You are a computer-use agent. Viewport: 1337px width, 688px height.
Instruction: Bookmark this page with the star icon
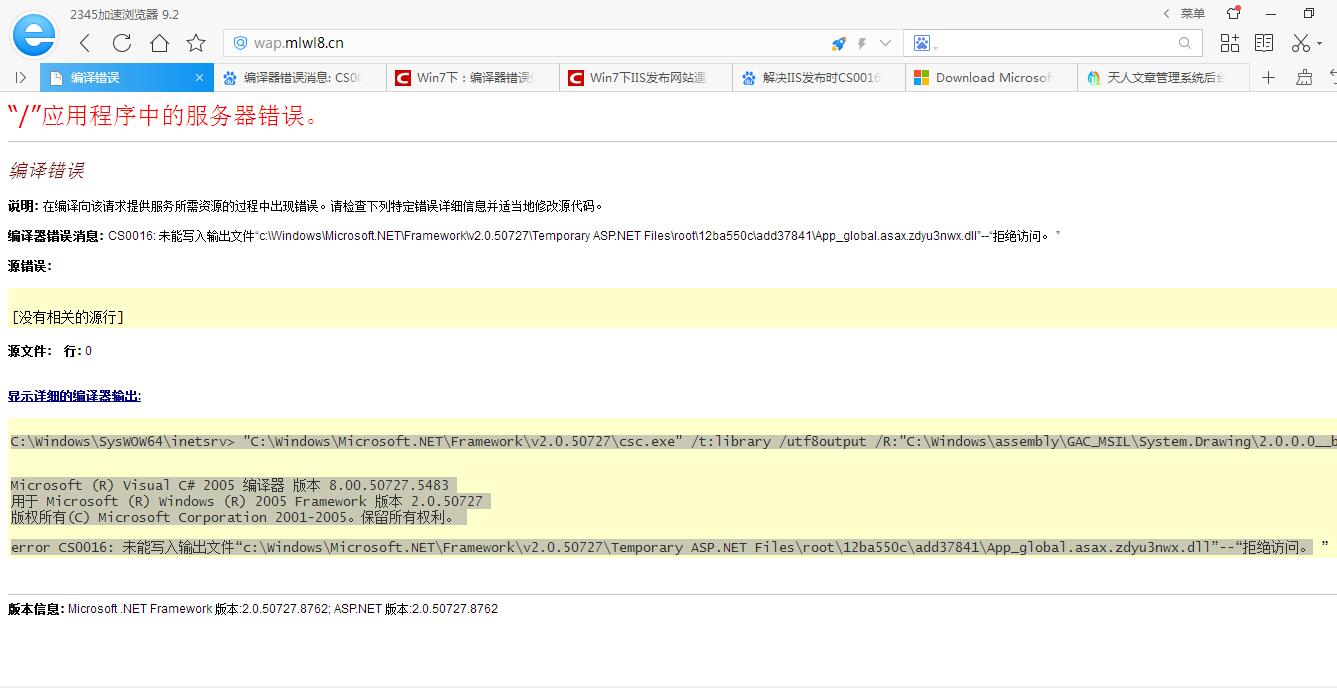[x=196, y=43]
